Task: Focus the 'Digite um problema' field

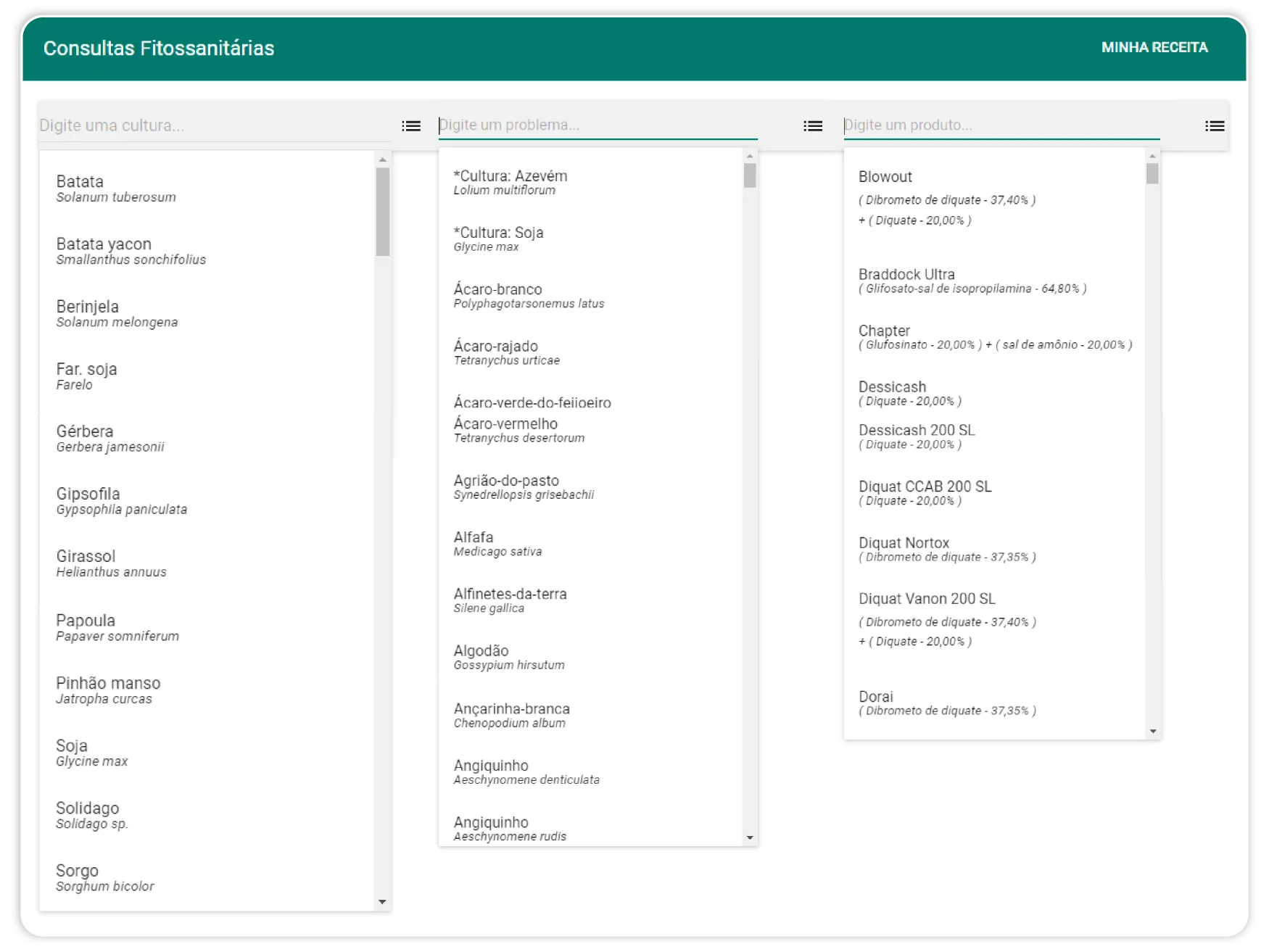Action: pyautogui.click(x=598, y=125)
